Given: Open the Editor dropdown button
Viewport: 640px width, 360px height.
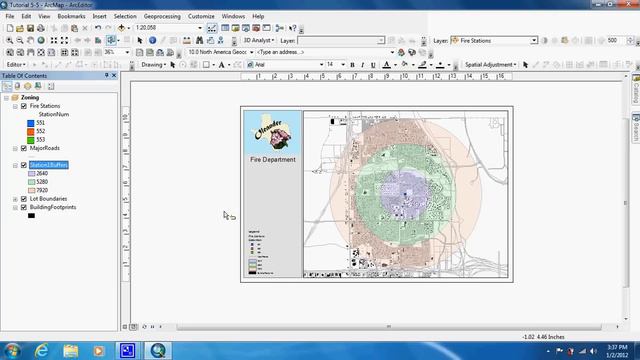Looking at the screenshot, I should 16,65.
